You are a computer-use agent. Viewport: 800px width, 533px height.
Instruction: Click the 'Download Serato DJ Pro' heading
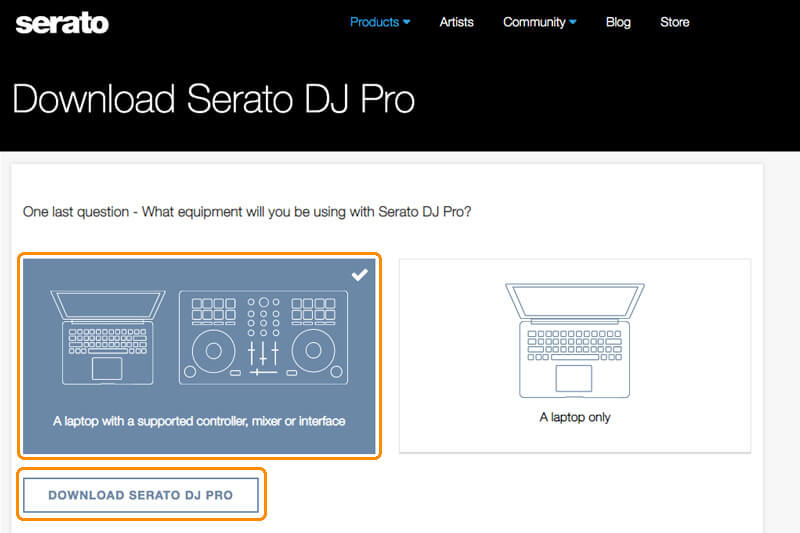pos(213,99)
